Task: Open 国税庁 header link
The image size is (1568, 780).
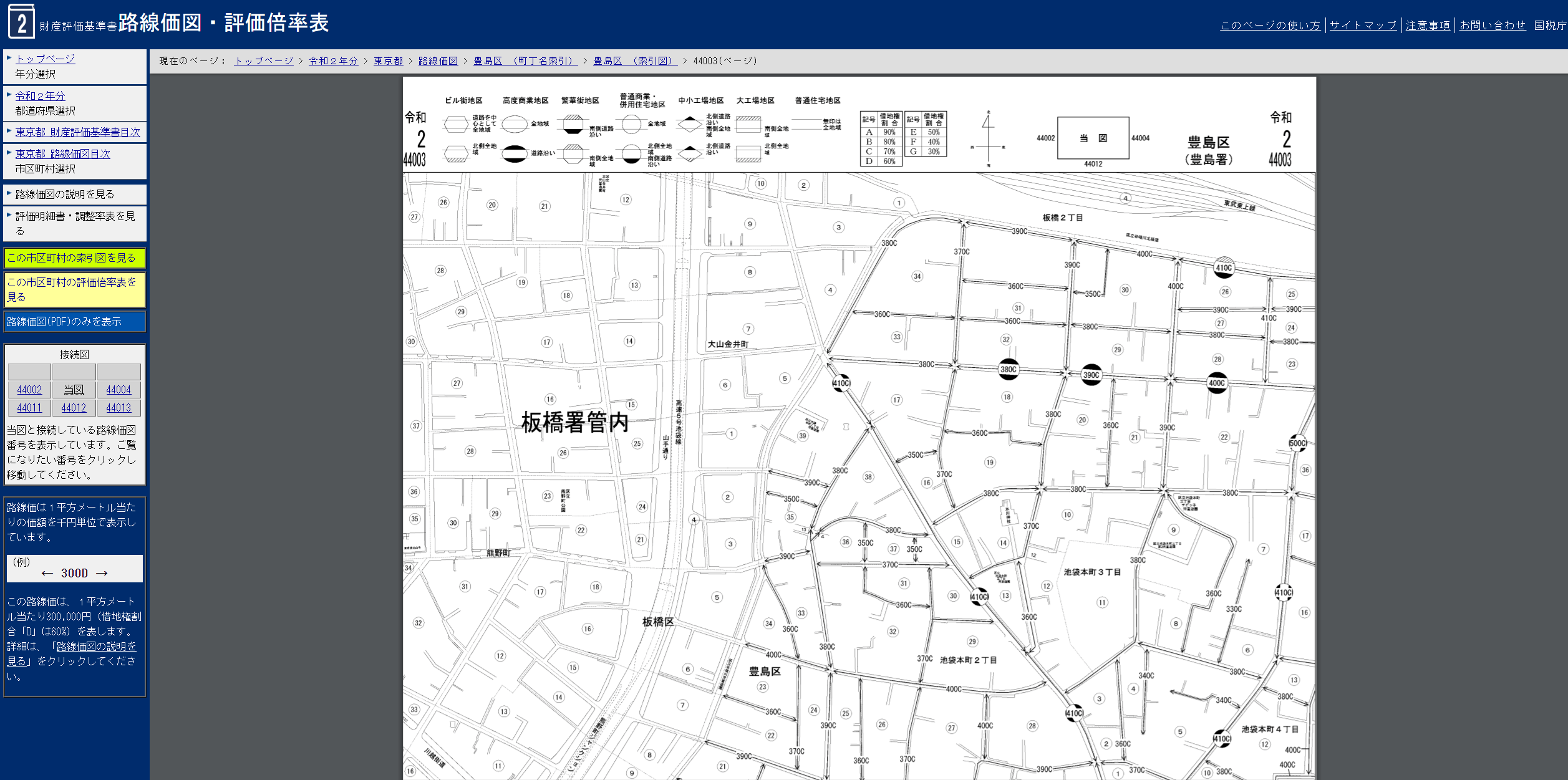Action: pyautogui.click(x=1551, y=26)
